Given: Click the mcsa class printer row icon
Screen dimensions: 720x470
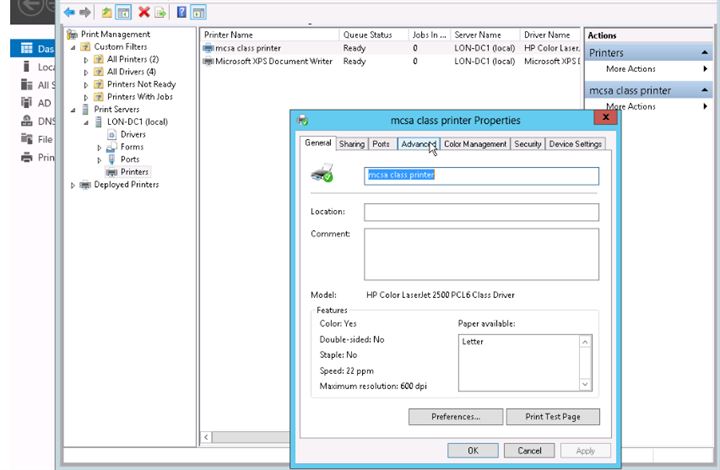Looking at the screenshot, I should [208, 48].
